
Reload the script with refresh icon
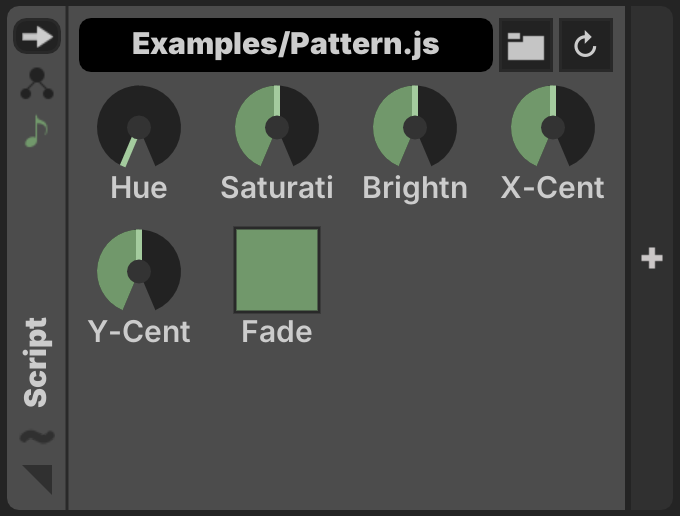tap(586, 46)
